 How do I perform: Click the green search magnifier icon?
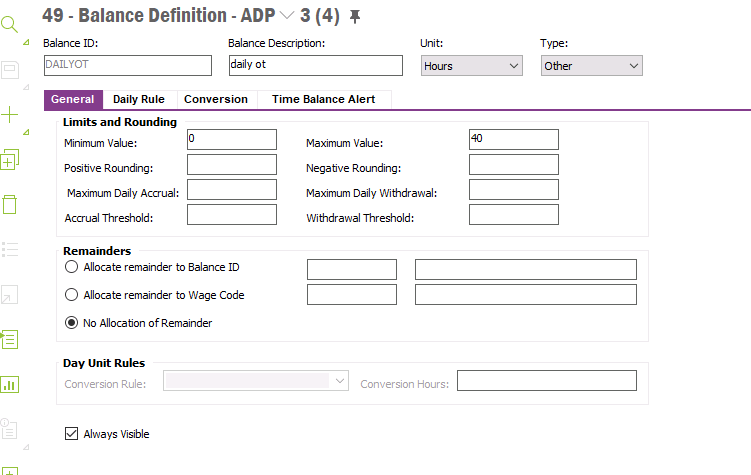click(9, 24)
